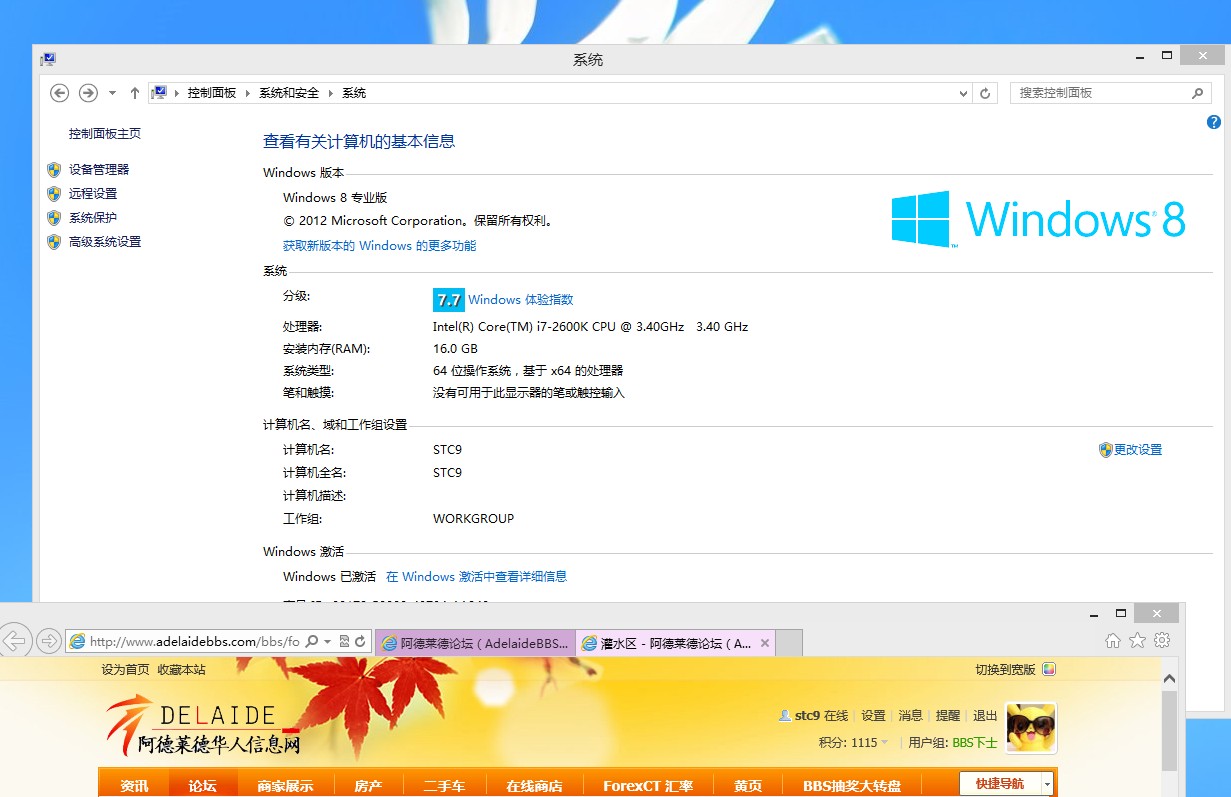Open the Windows 体验指数 link

(520, 300)
